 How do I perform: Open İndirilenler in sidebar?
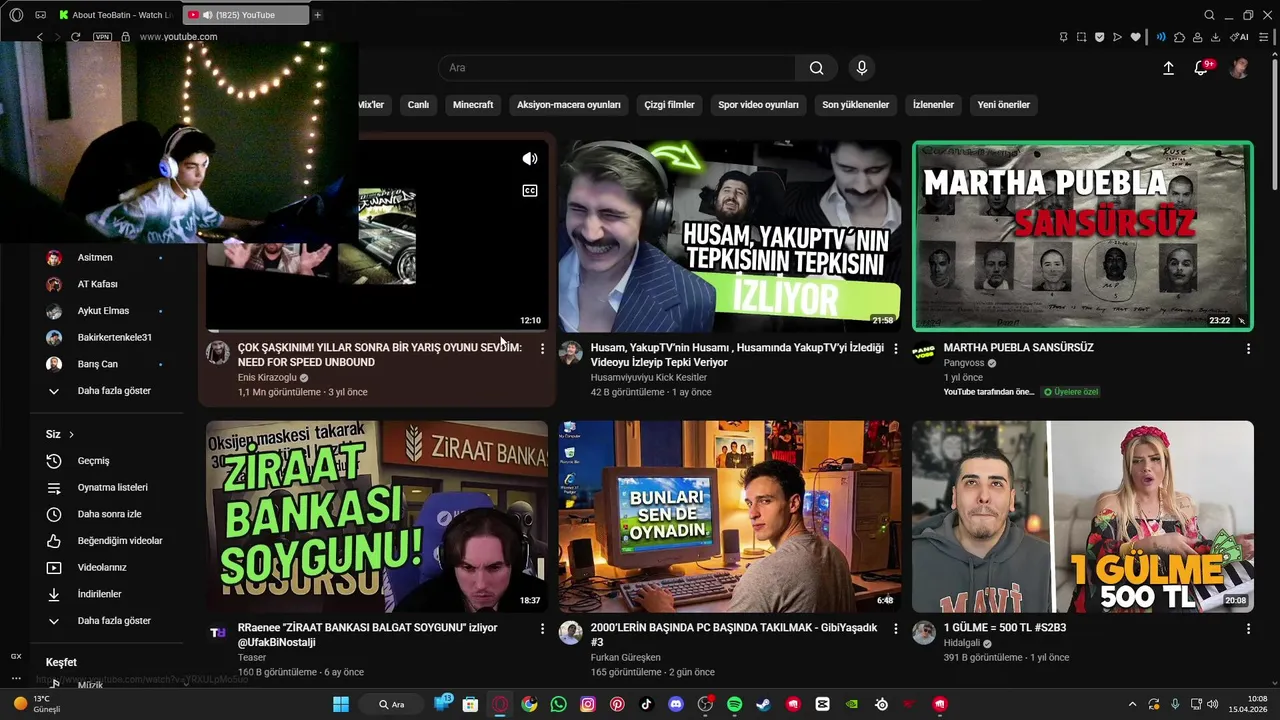click(105, 594)
